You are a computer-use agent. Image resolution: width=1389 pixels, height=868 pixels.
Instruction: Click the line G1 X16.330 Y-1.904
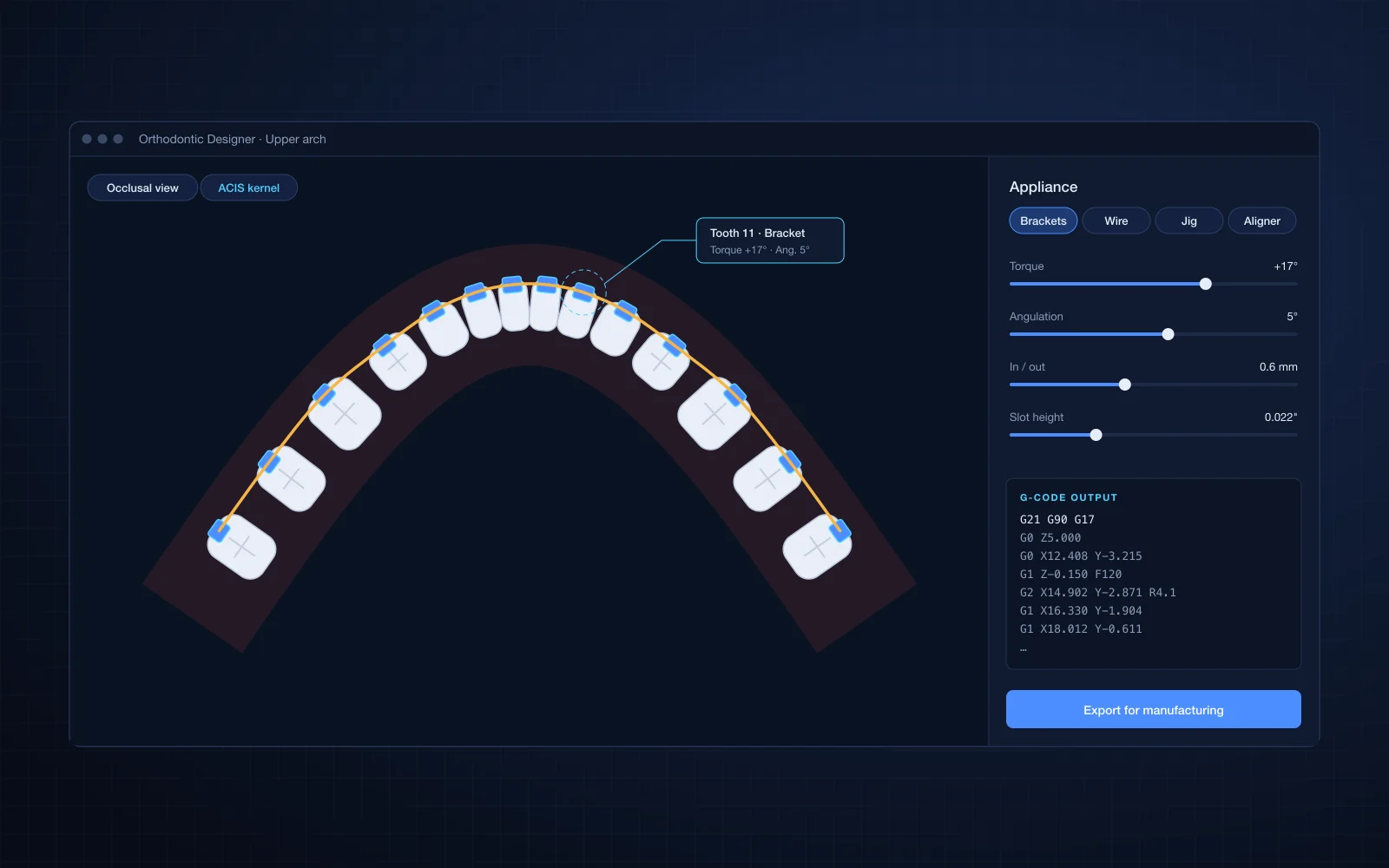coord(1081,610)
